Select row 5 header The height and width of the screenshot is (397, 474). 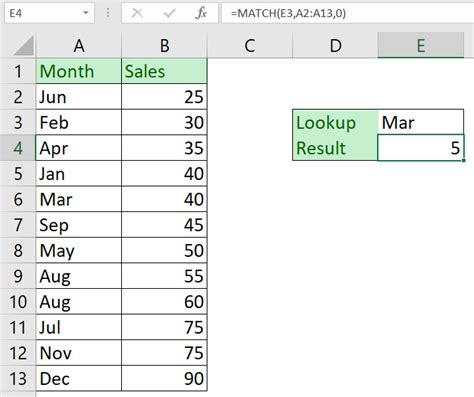(18, 174)
